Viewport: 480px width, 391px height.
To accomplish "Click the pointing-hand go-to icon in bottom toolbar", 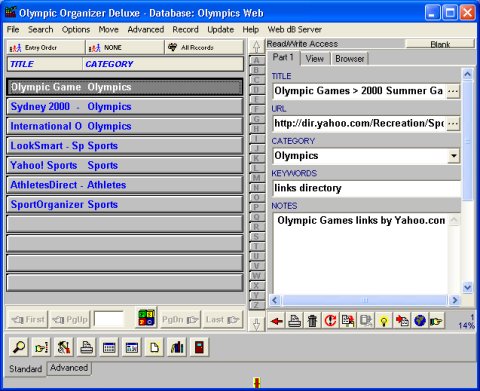I will pos(41,347).
